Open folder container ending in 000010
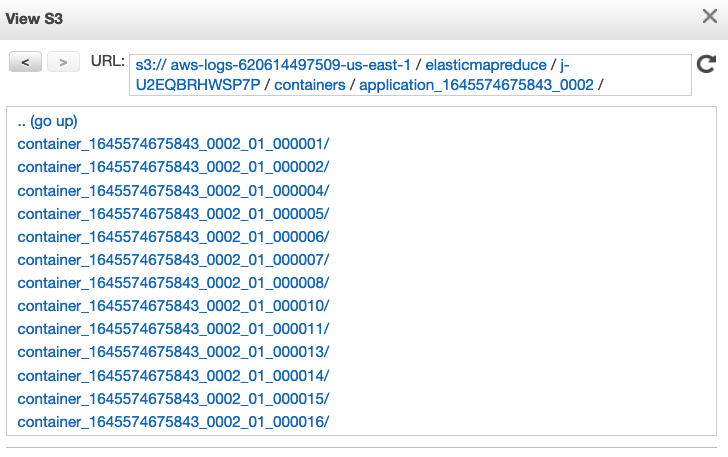728x457 pixels. click(x=173, y=306)
